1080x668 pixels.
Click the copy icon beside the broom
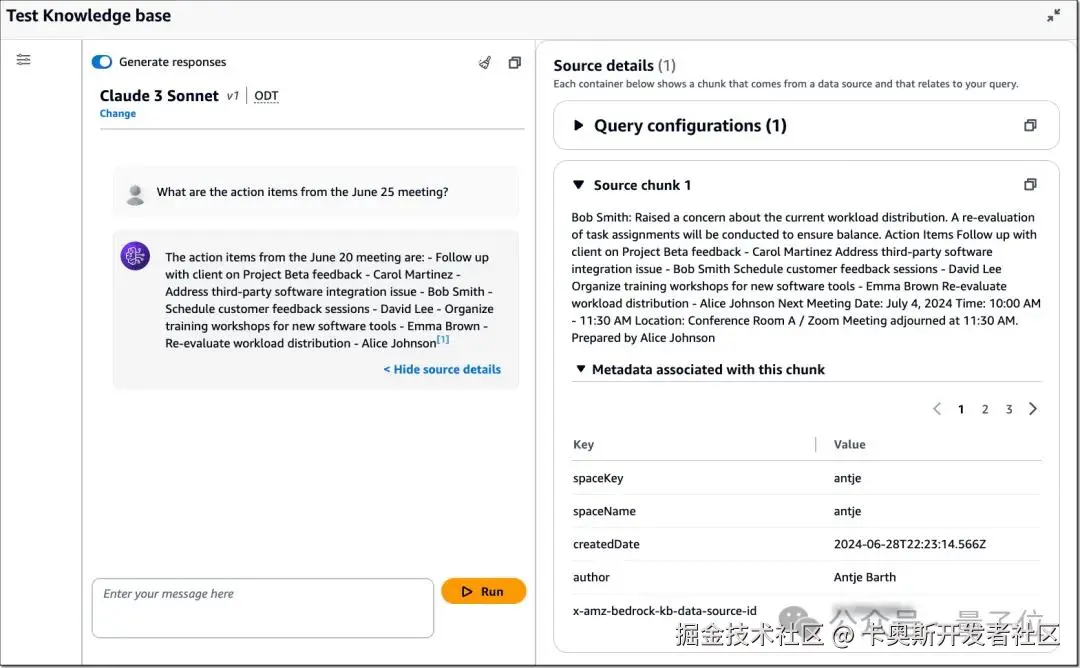(515, 63)
